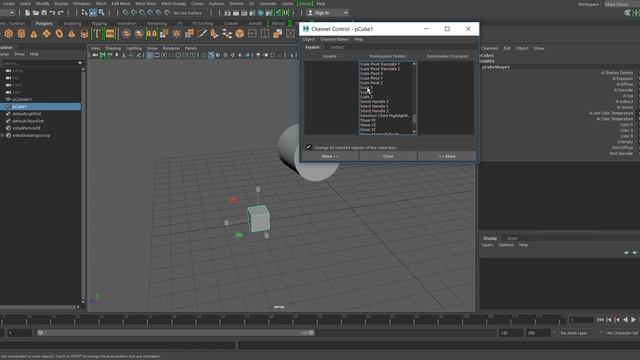Click the red X-axis scale handle
640x360 pixels.
click(233, 200)
